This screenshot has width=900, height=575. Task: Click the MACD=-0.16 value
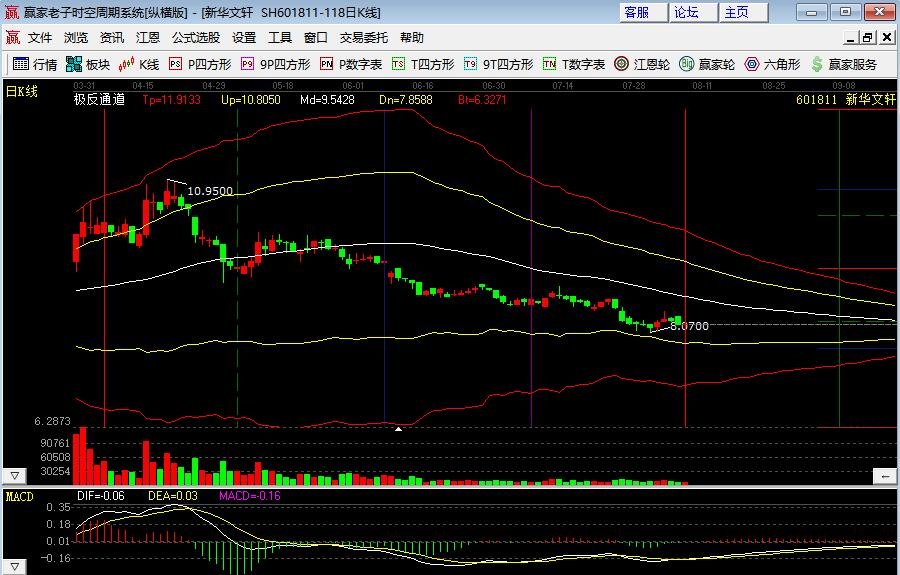(250, 496)
